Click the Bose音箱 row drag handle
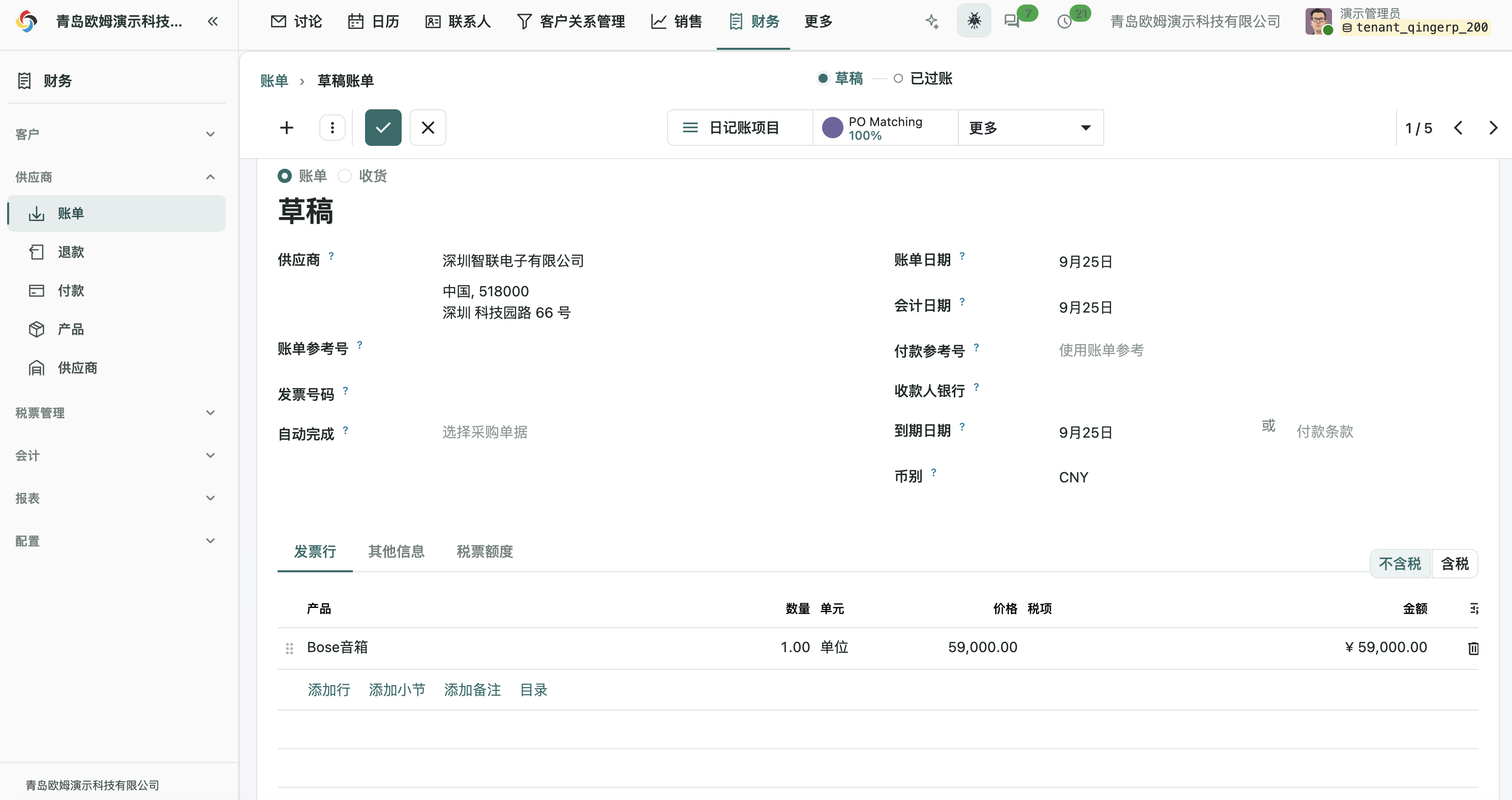 [289, 648]
